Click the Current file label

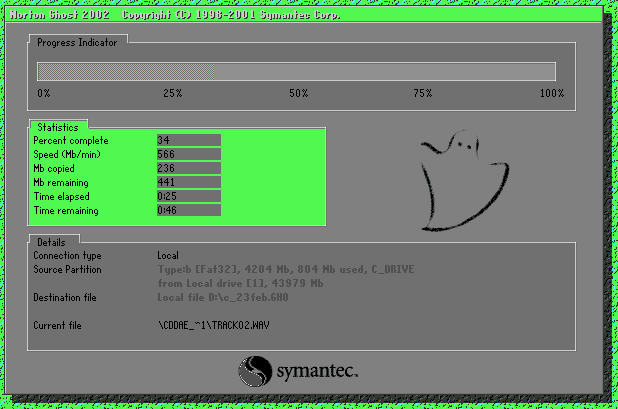click(58, 325)
